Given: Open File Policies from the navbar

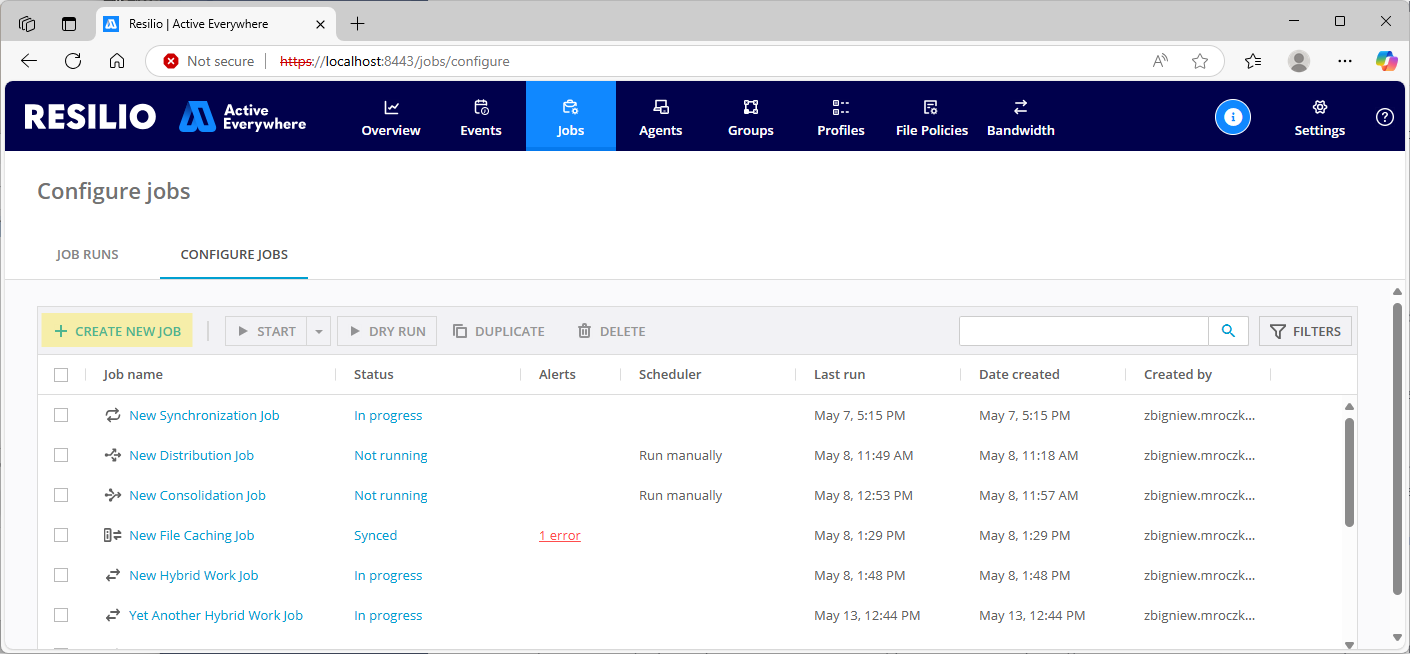Looking at the screenshot, I should tap(931, 117).
